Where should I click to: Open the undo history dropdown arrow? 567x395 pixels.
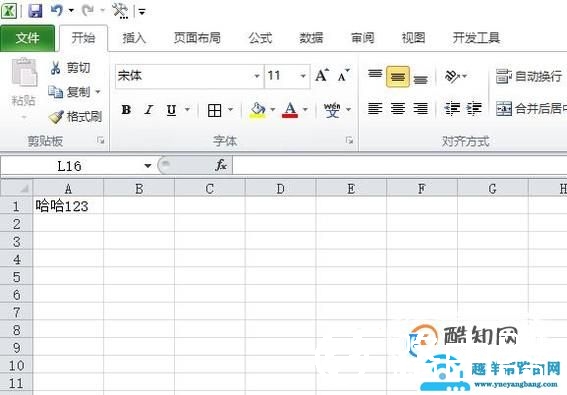click(x=71, y=10)
